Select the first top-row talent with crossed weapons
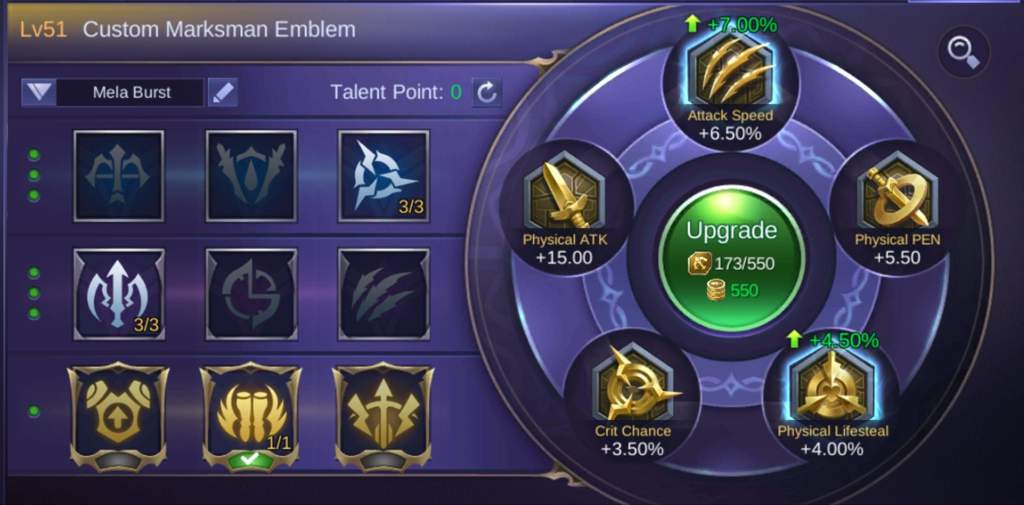Viewport: 1024px width, 505px height. (119, 176)
